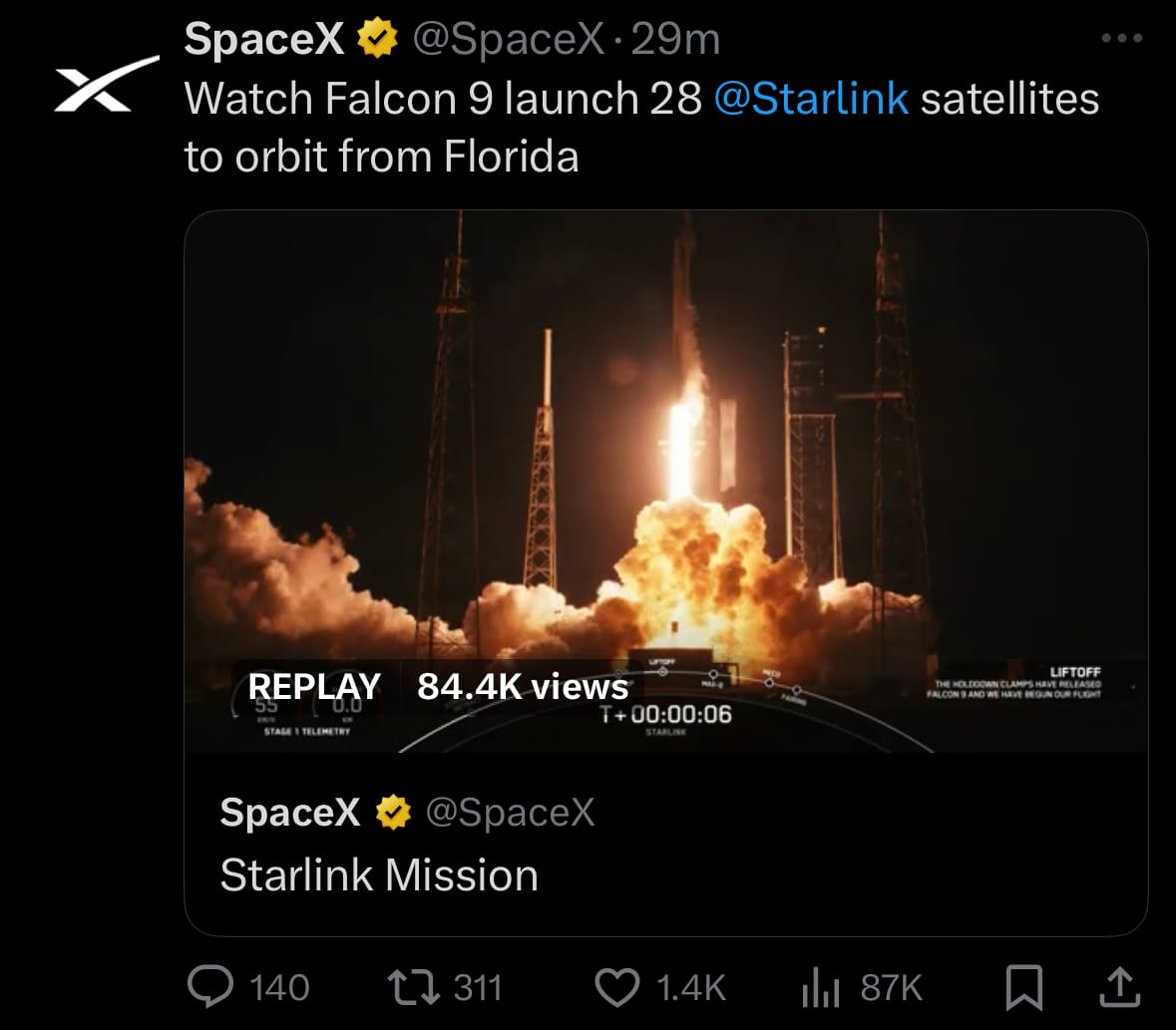Image resolution: width=1176 pixels, height=1030 pixels.
Task: Open the @Starlink mention link
Action: [812, 98]
